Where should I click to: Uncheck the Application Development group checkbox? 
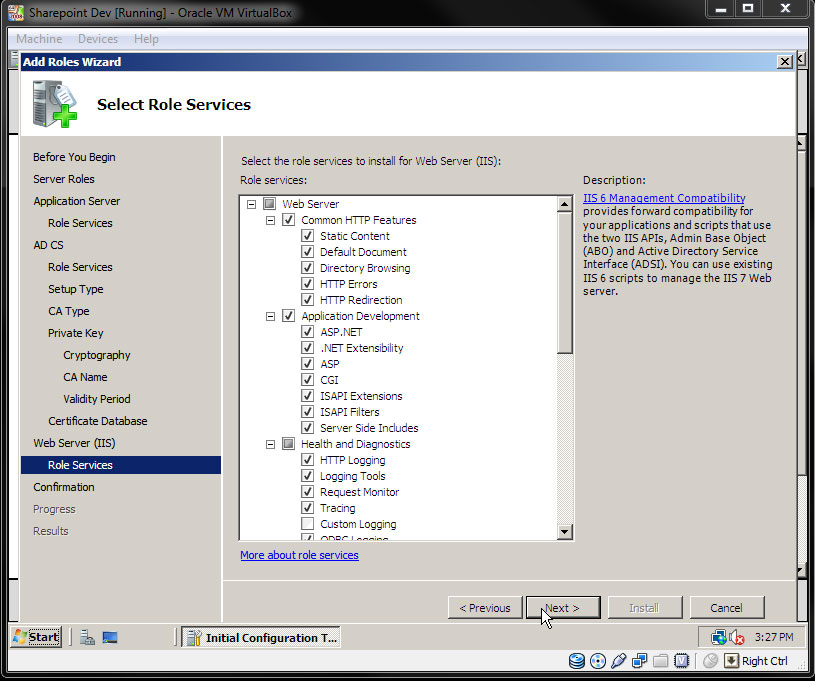pyautogui.click(x=288, y=316)
